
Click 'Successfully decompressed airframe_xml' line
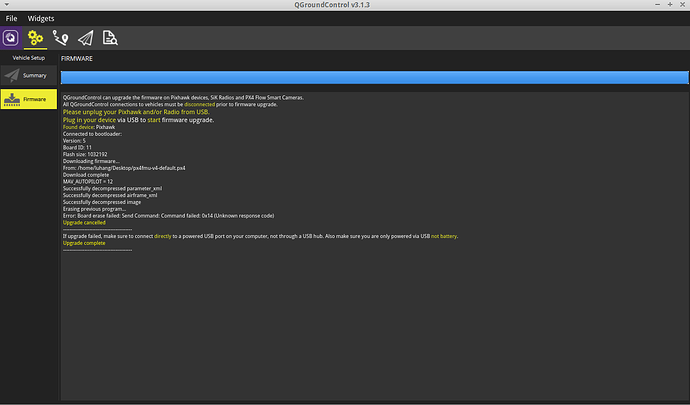(x=110, y=195)
